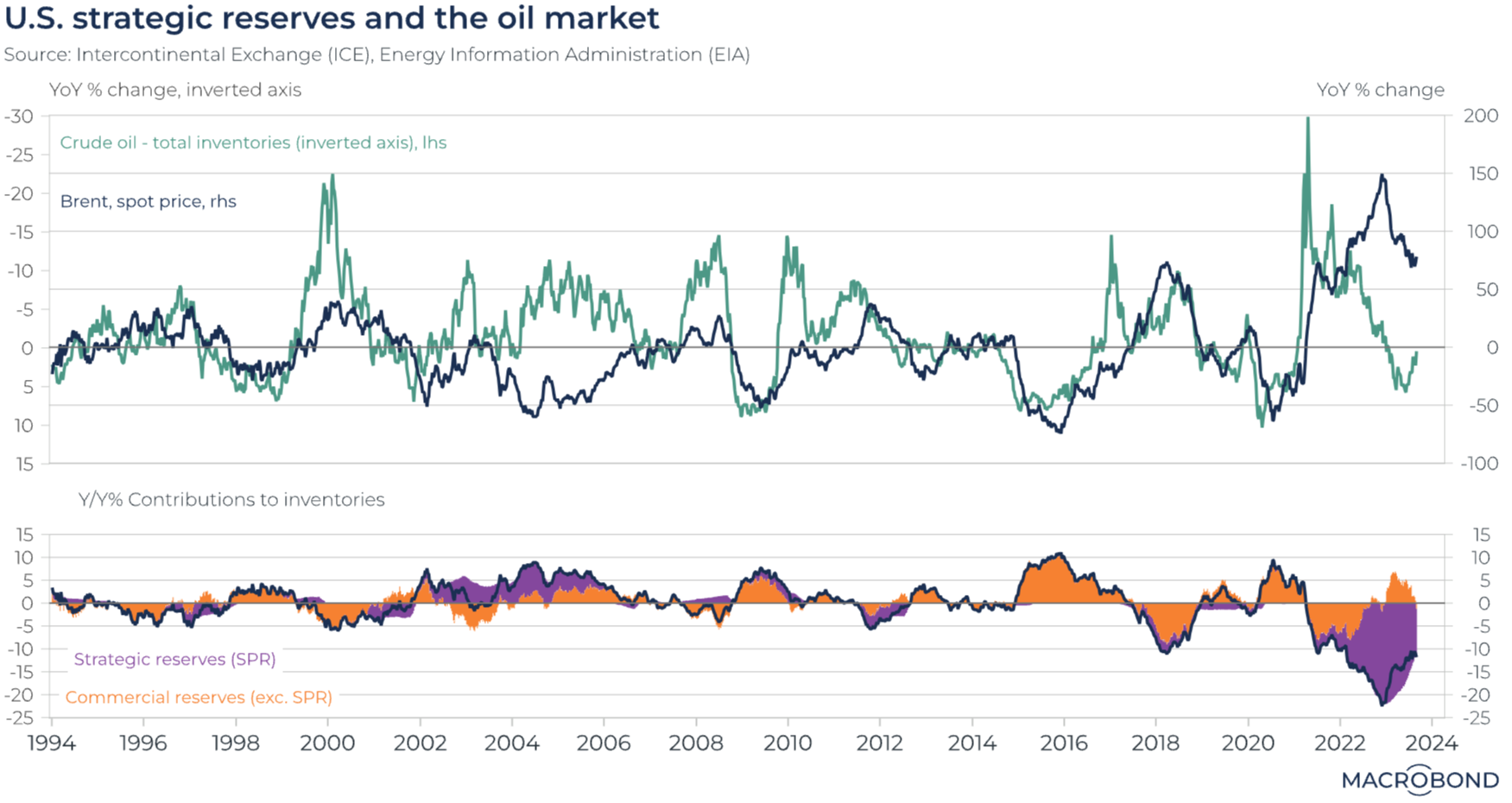
Task: Select the Brent spot price legend label
Action: click(x=148, y=201)
